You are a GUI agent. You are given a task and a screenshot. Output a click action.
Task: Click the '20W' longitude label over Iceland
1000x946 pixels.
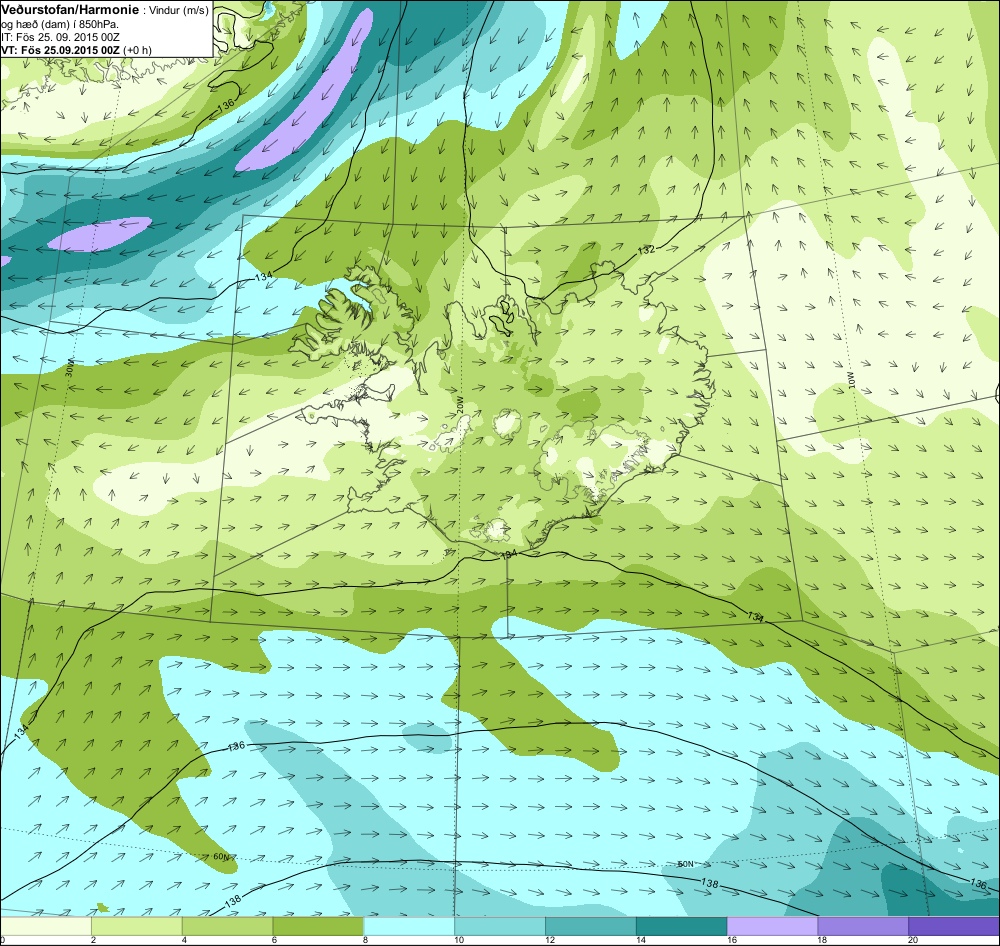(x=459, y=406)
